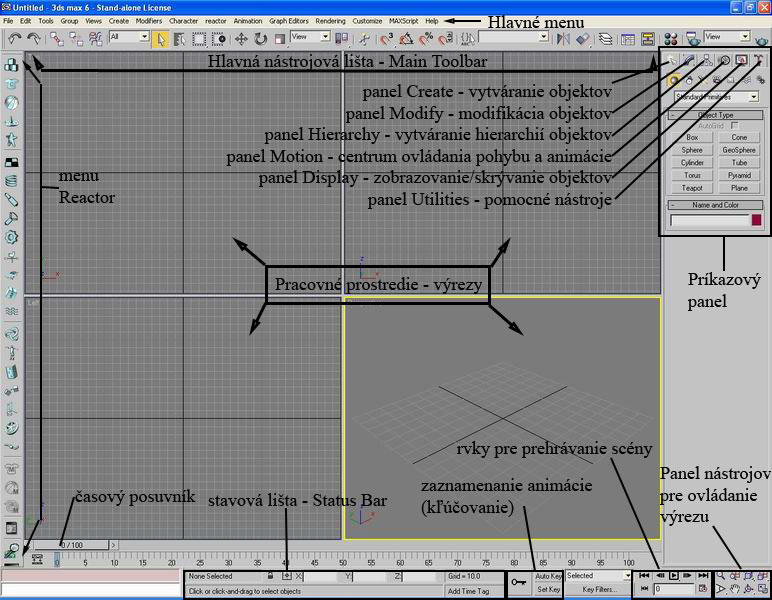Open the Layer Manager stack icon
Screen dimensions: 772x600
click(x=606, y=39)
